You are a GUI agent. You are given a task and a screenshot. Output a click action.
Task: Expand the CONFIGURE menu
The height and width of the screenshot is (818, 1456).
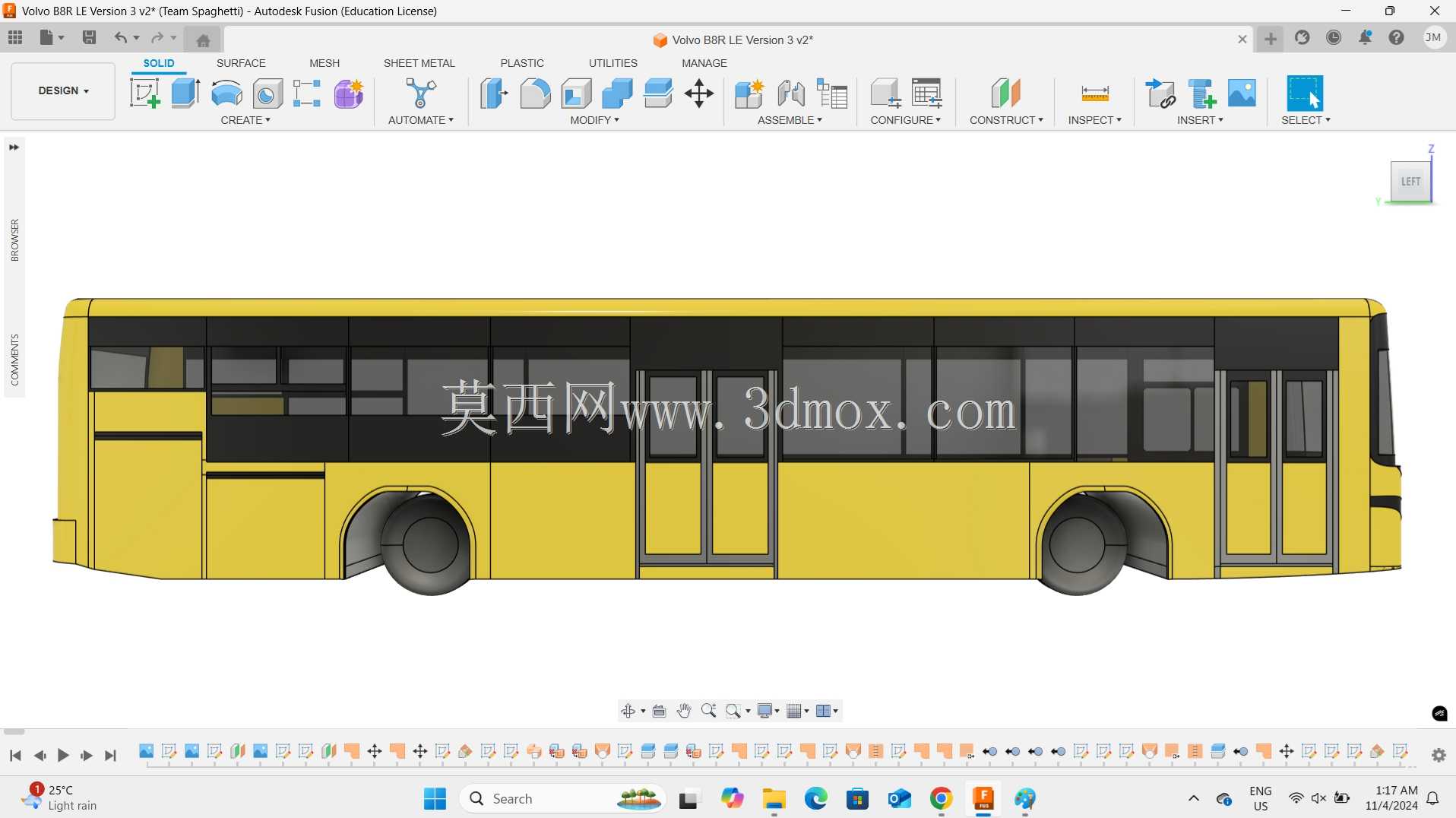pyautogui.click(x=905, y=120)
